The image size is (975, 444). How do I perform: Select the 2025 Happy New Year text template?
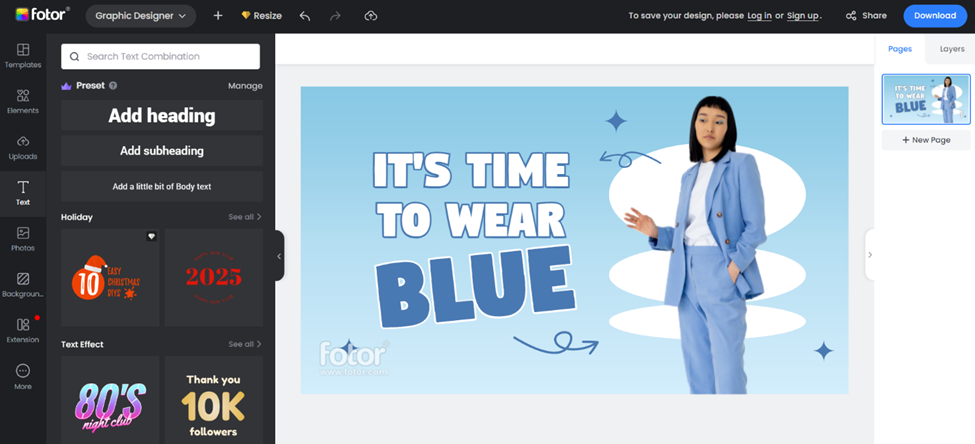214,277
